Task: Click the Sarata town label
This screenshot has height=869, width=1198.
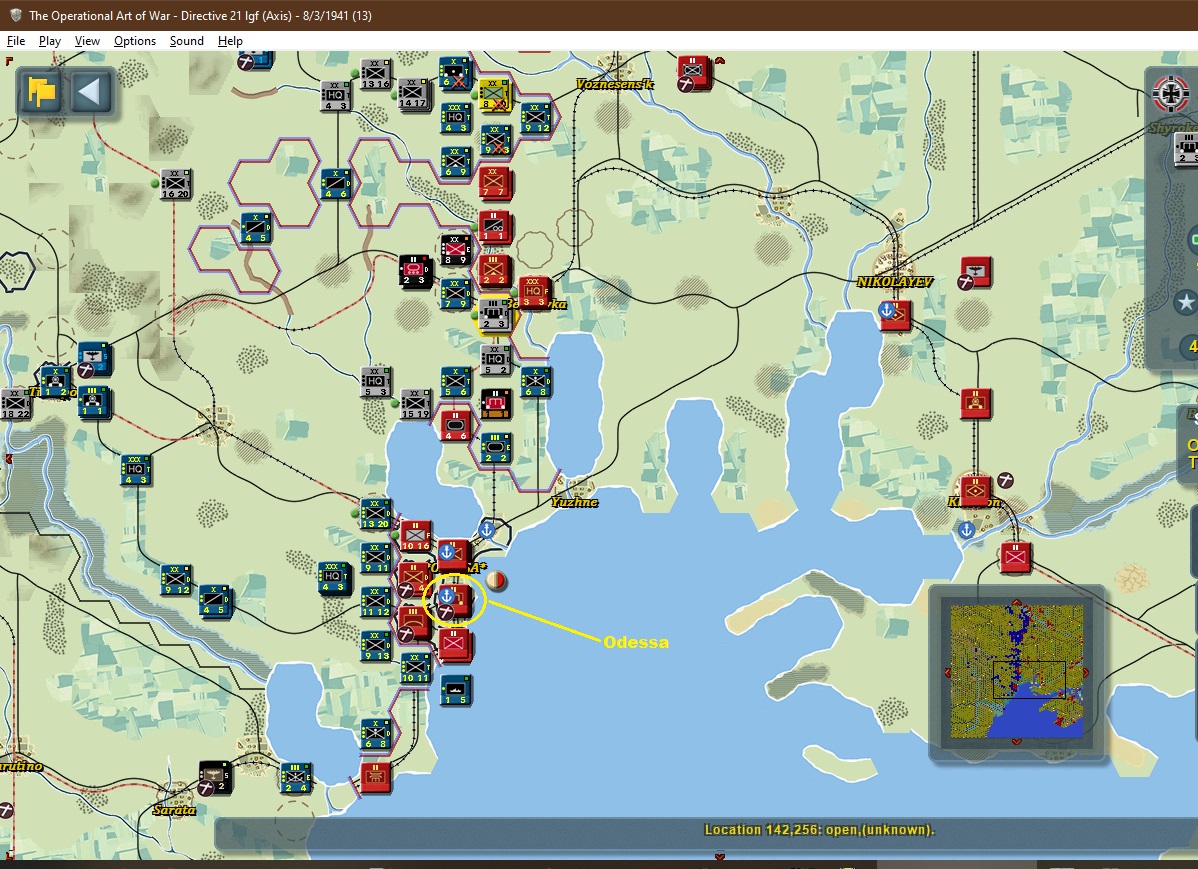Action: (174, 810)
